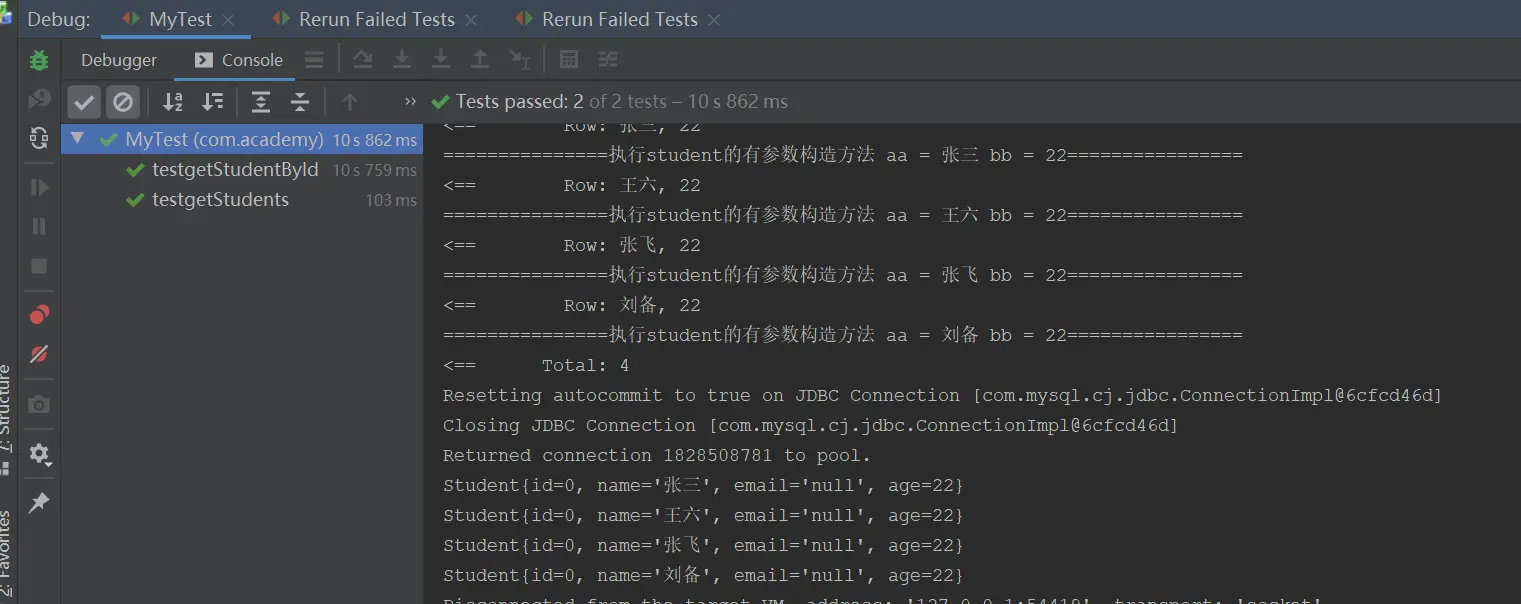The height and width of the screenshot is (604, 1521).
Task: Toggle Show Passed tests checkmark button
Action: coord(84,101)
